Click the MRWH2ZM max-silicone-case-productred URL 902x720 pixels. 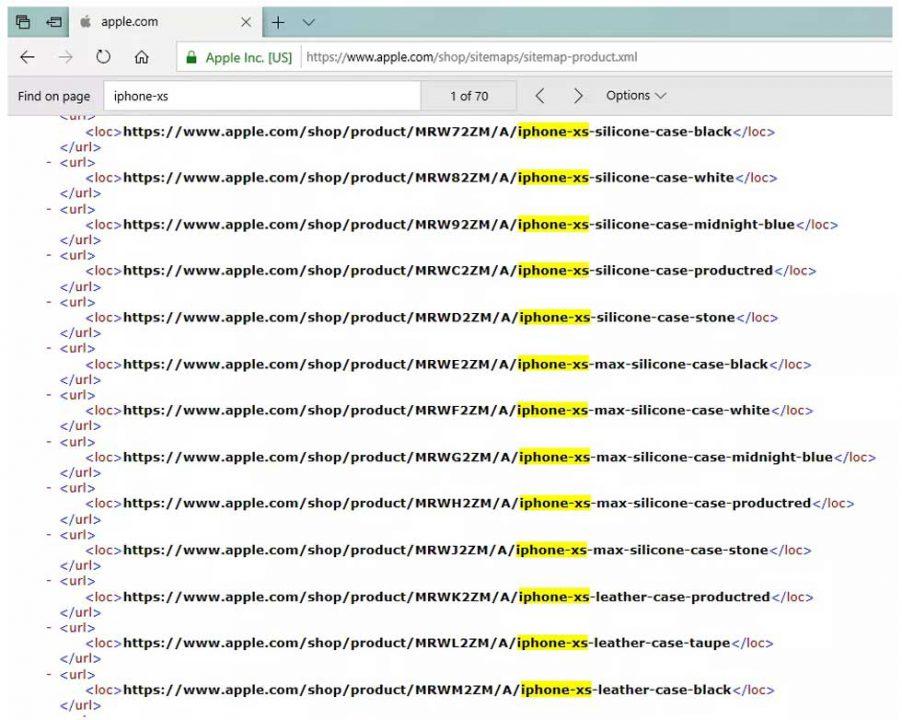pos(467,503)
